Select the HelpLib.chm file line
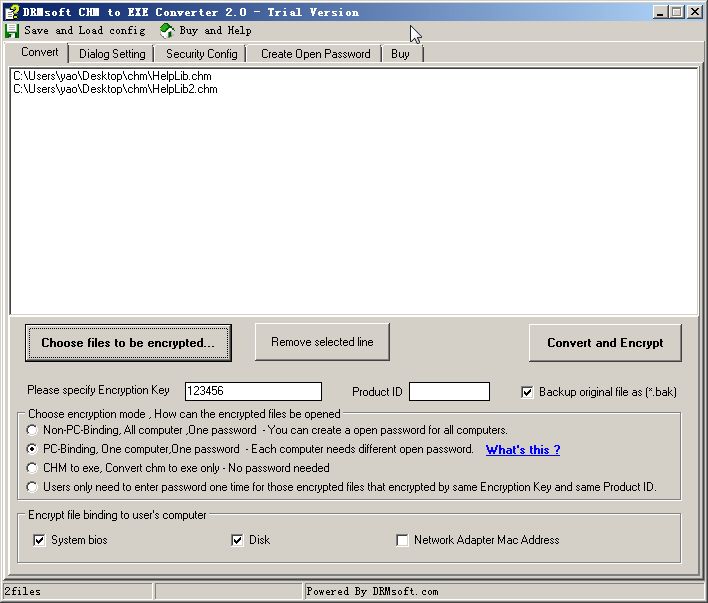 point(112,76)
